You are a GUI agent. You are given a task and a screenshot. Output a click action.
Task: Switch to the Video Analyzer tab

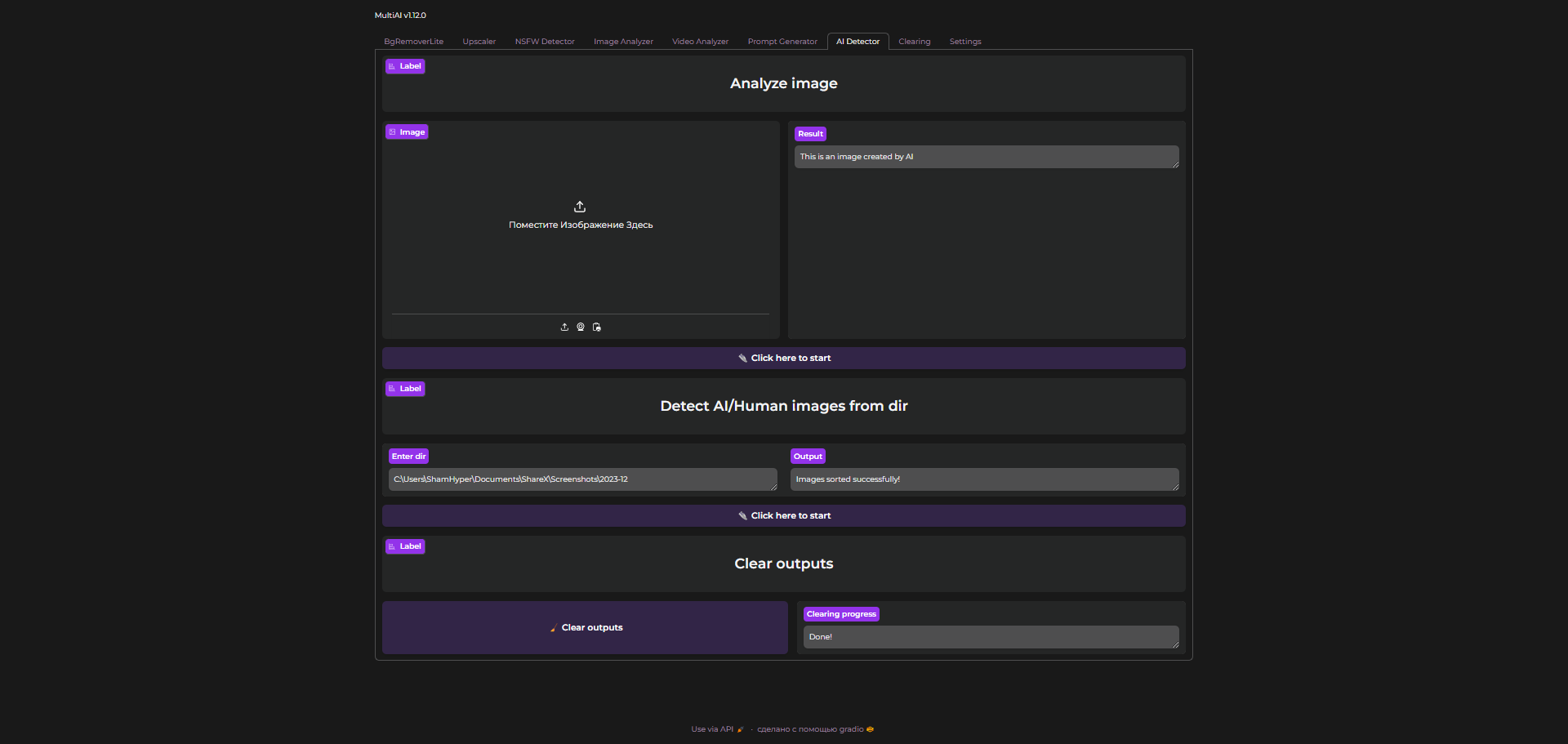pyautogui.click(x=700, y=42)
